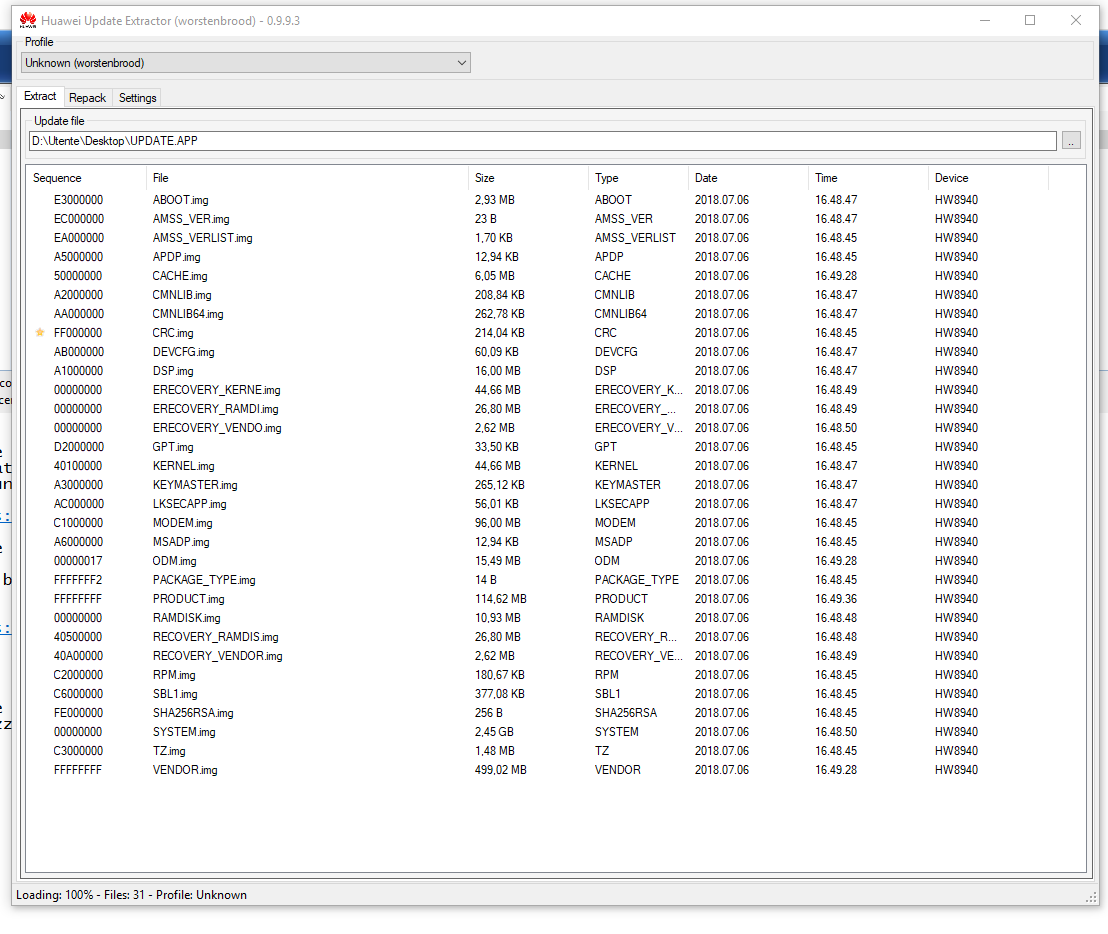Switch to the Extract tab
This screenshot has height=934, width=1108.
[40, 96]
